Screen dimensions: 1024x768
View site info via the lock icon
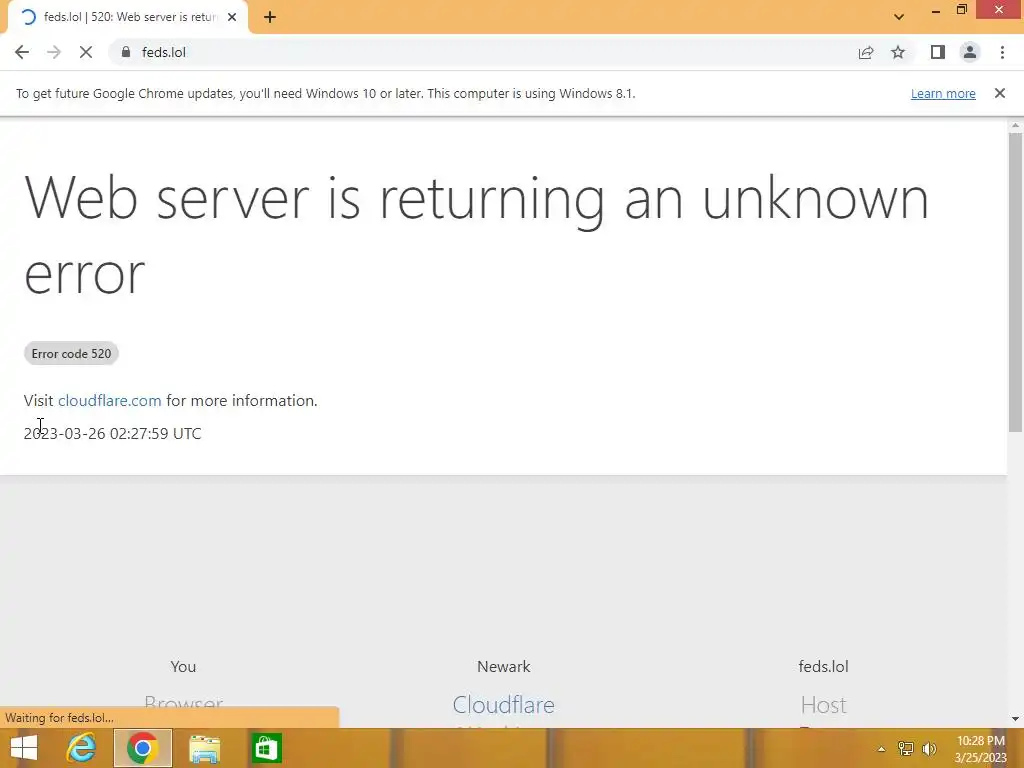click(126, 52)
